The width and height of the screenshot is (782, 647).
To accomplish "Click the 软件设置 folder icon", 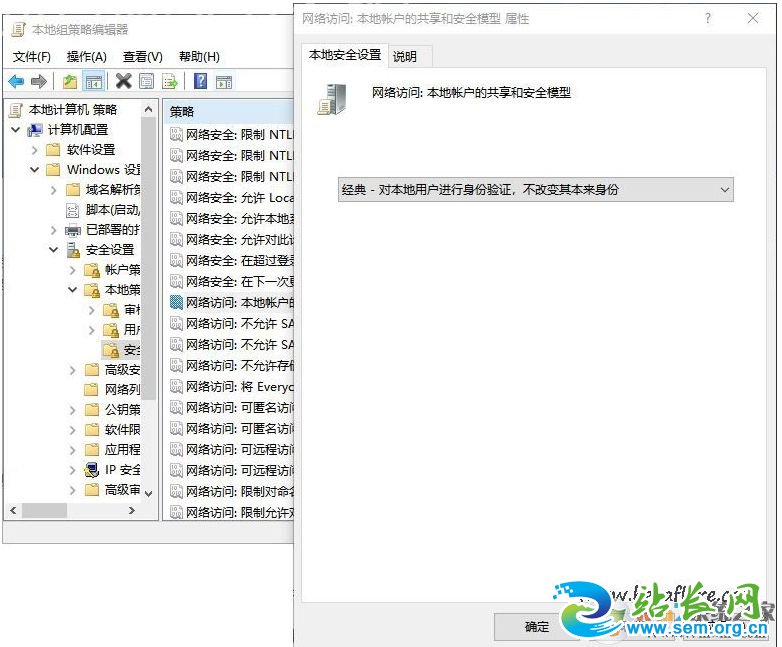I will coord(53,150).
